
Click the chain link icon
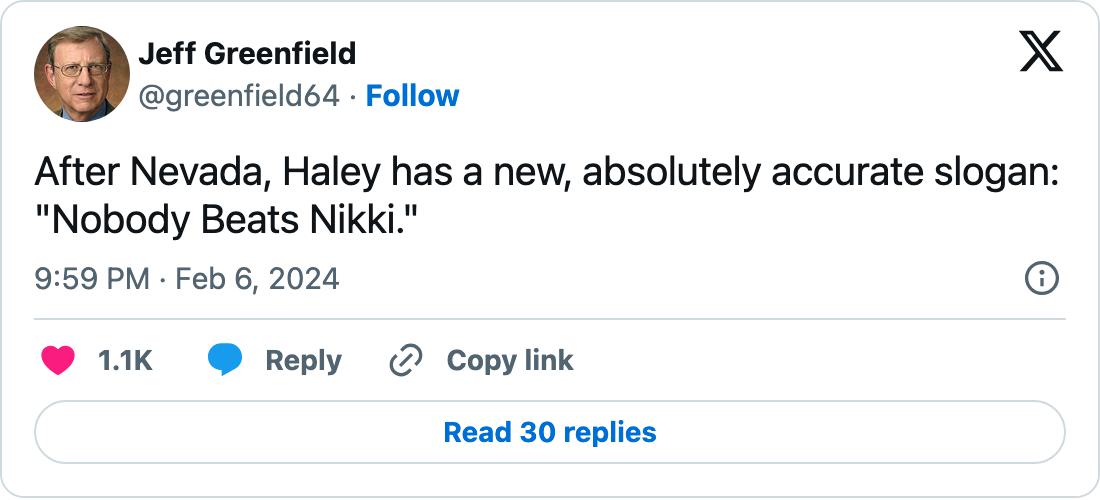point(405,361)
